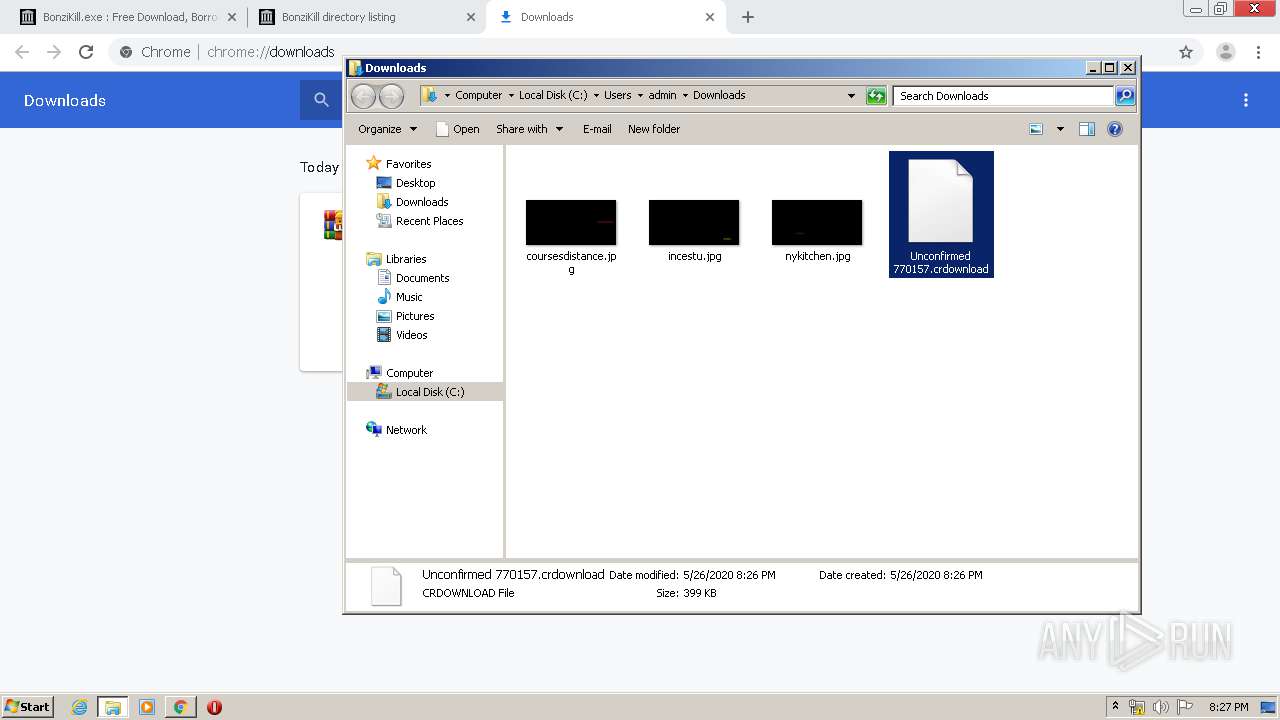
Task: Click the Downloads breadcrumb segment
Action: (719, 96)
